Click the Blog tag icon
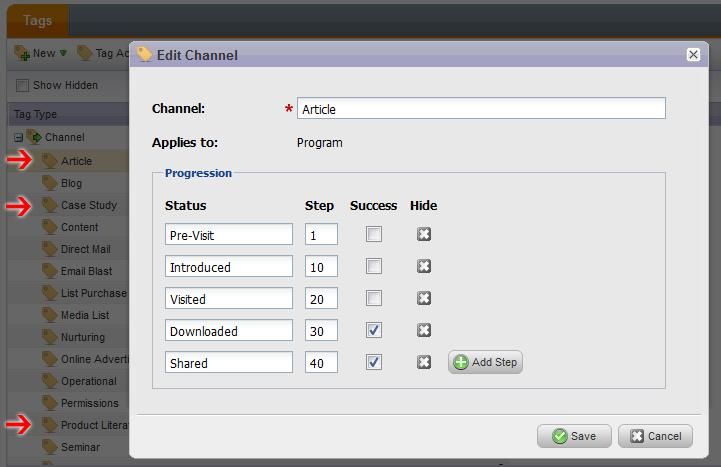Screen dimensions: 721x467 tap(50, 183)
